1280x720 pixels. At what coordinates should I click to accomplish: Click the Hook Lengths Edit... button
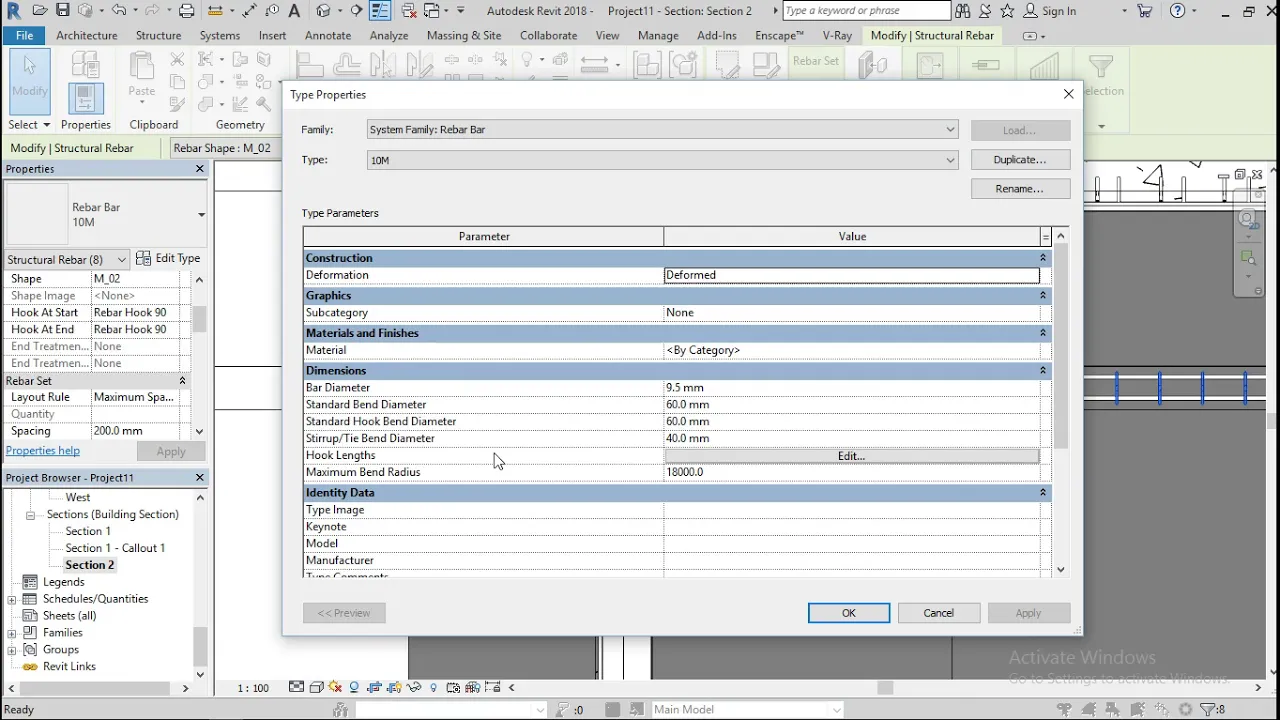tap(852, 456)
